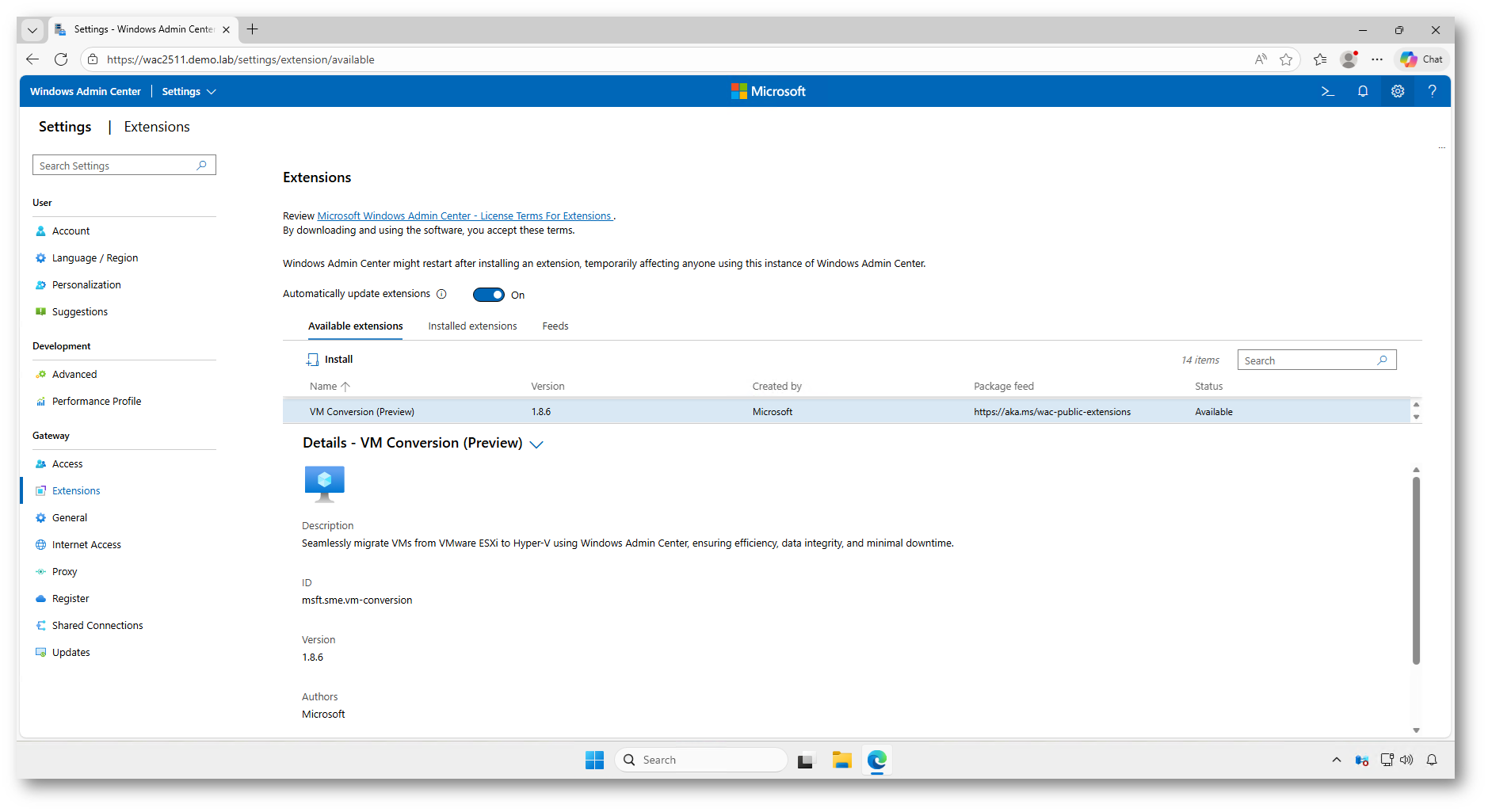The width and height of the screenshot is (1488, 812).
Task: Sort the list by the Name column
Action: (x=323, y=387)
